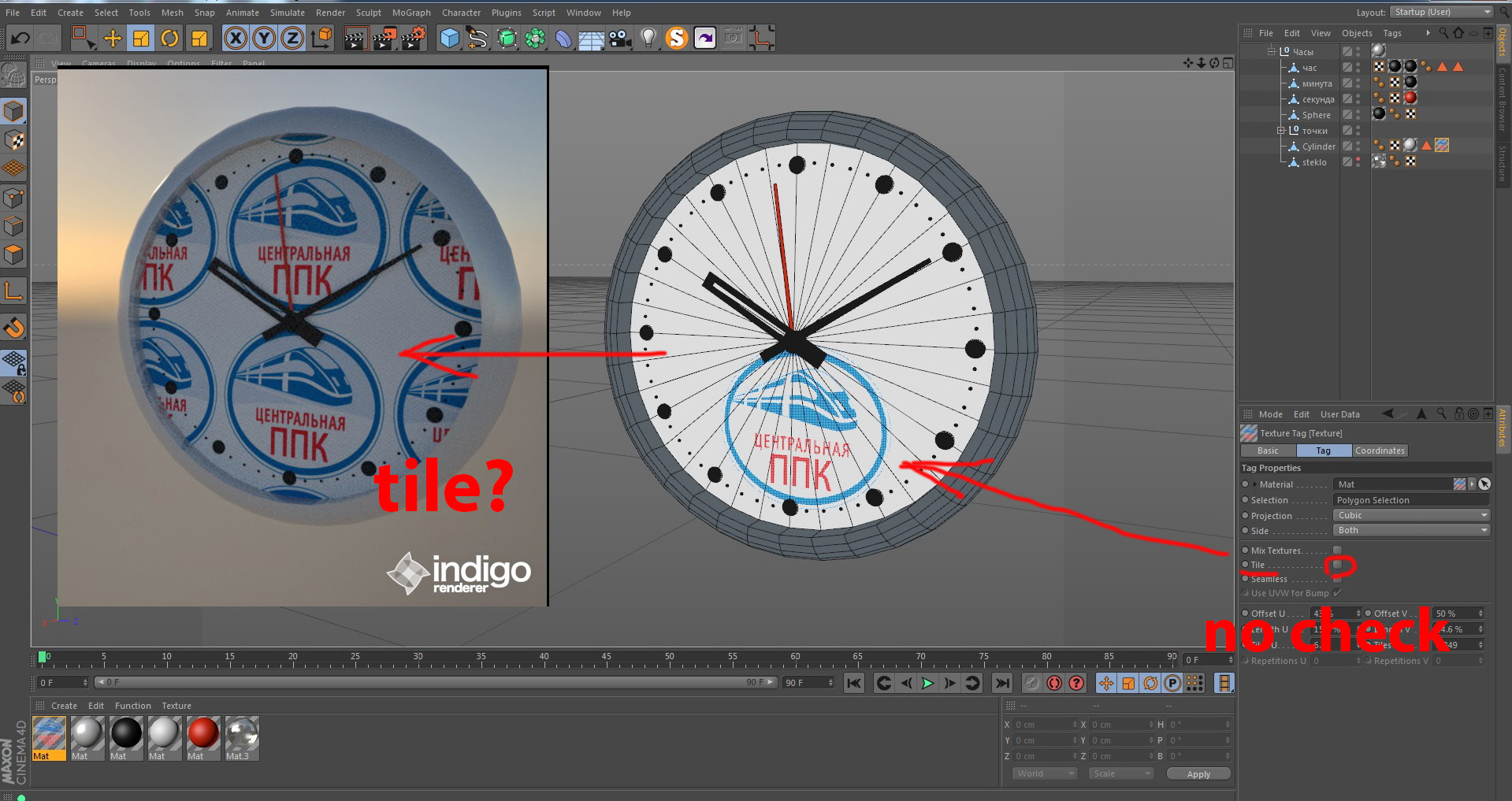Image resolution: width=1512 pixels, height=801 pixels.
Task: Switch to Points mode
Action: click(13, 198)
